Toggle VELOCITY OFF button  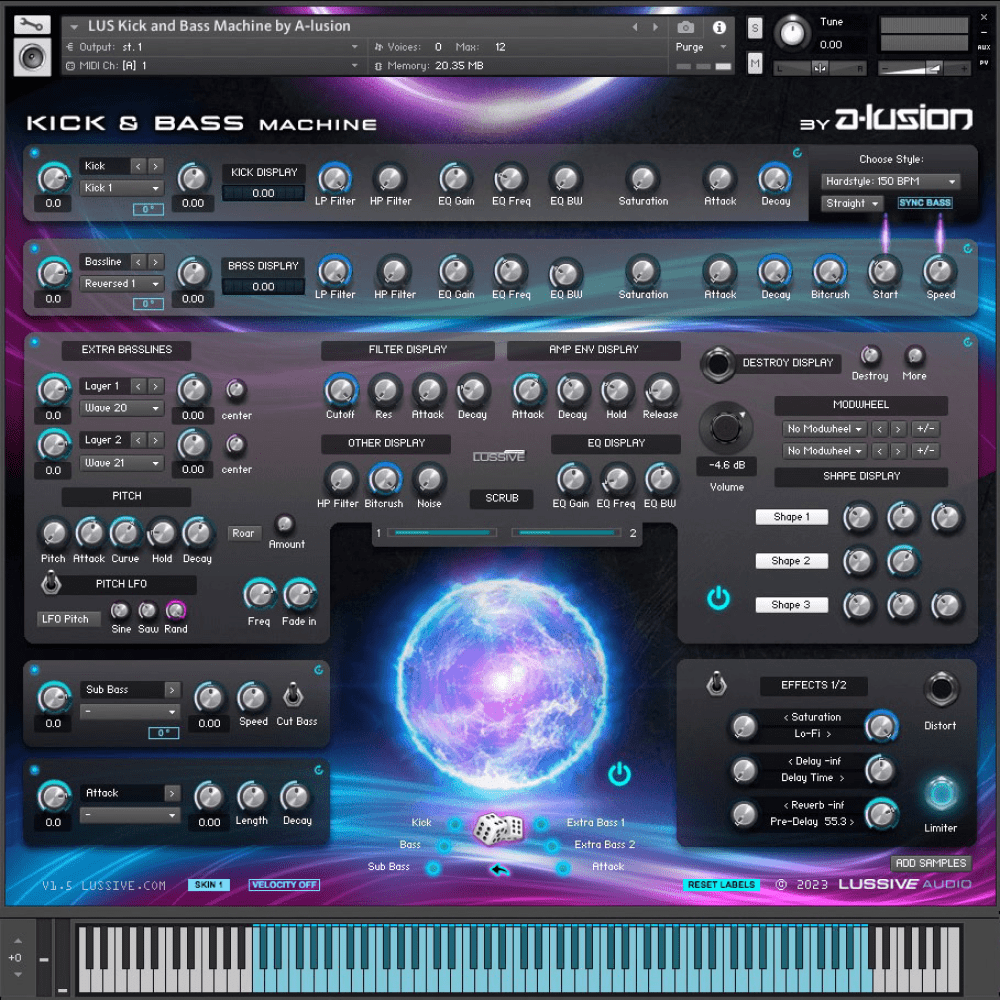(284, 885)
